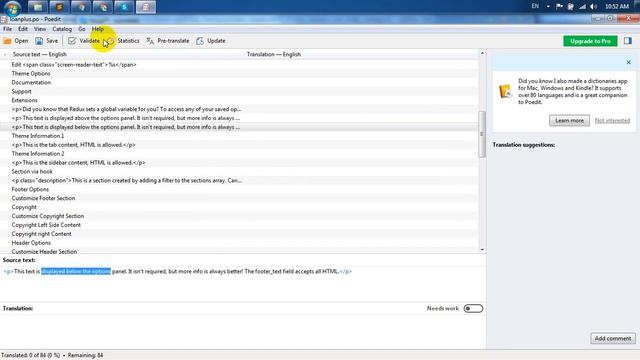The height and width of the screenshot is (360, 640).
Task: Click the Open folder icon in toolbar
Action: coord(7,41)
